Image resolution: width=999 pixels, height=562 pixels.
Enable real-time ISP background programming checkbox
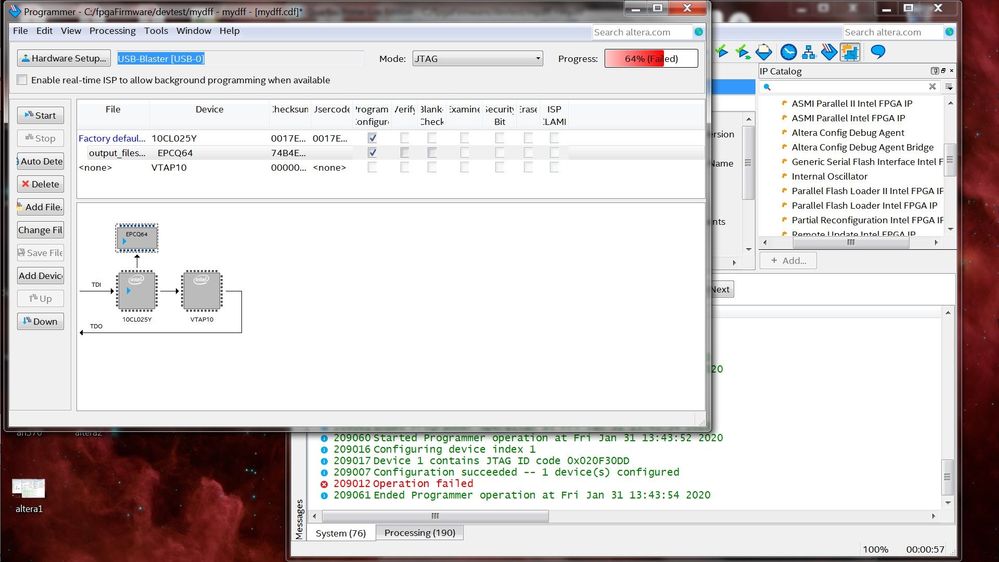[22, 80]
